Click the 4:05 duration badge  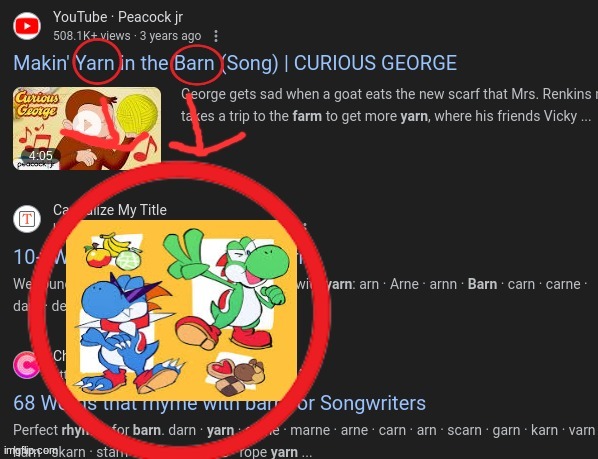[40, 156]
